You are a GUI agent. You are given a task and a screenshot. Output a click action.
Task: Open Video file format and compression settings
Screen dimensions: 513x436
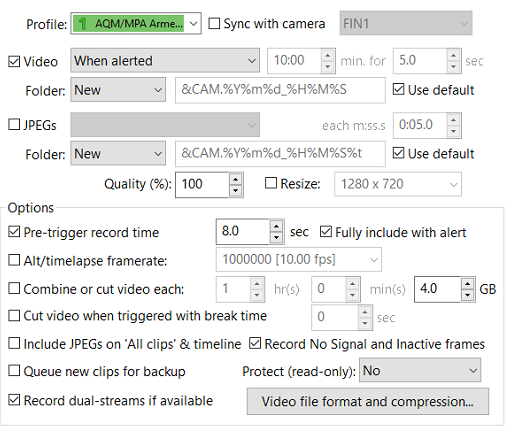click(x=368, y=402)
